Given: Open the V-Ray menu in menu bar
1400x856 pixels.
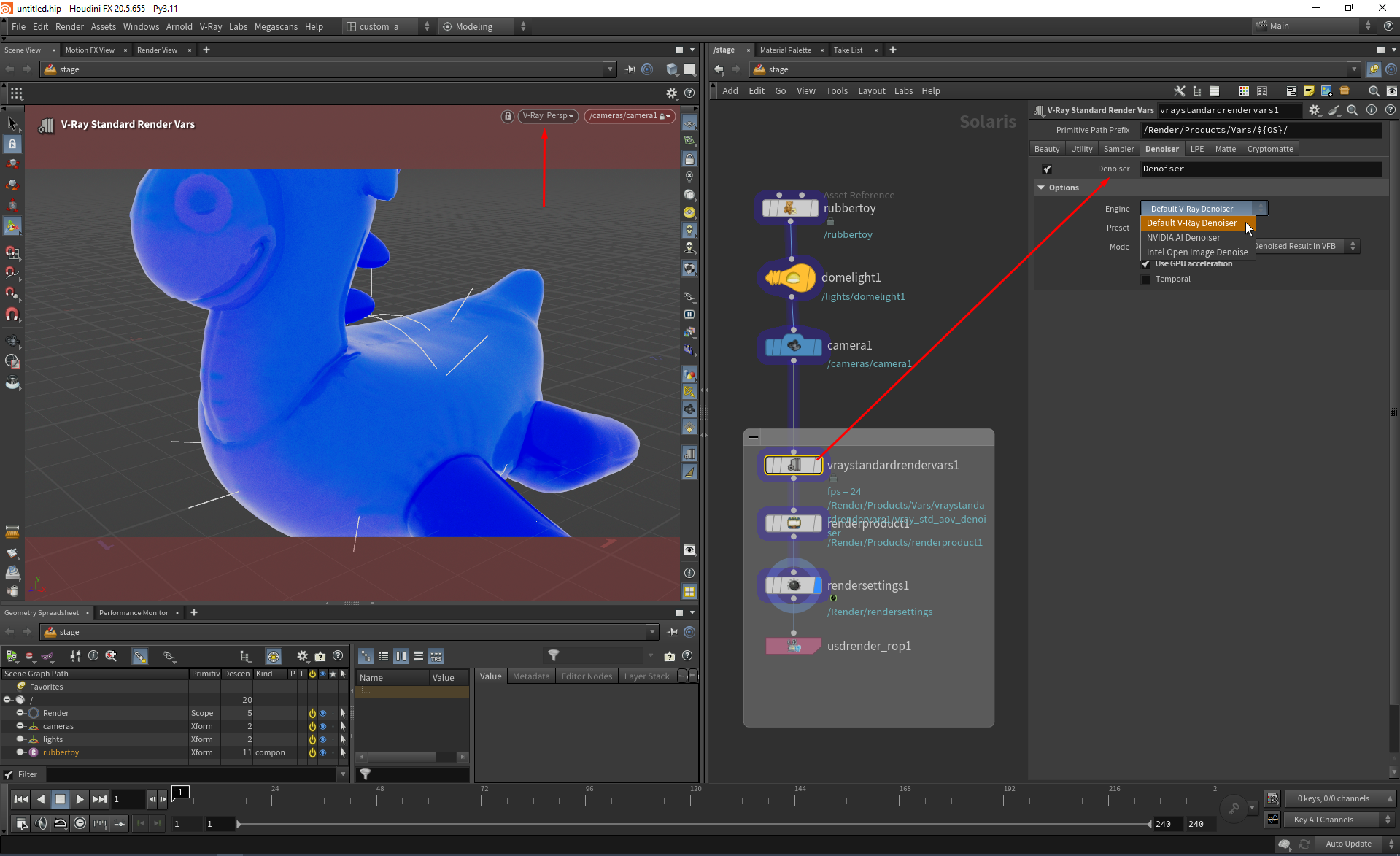Looking at the screenshot, I should click(211, 27).
